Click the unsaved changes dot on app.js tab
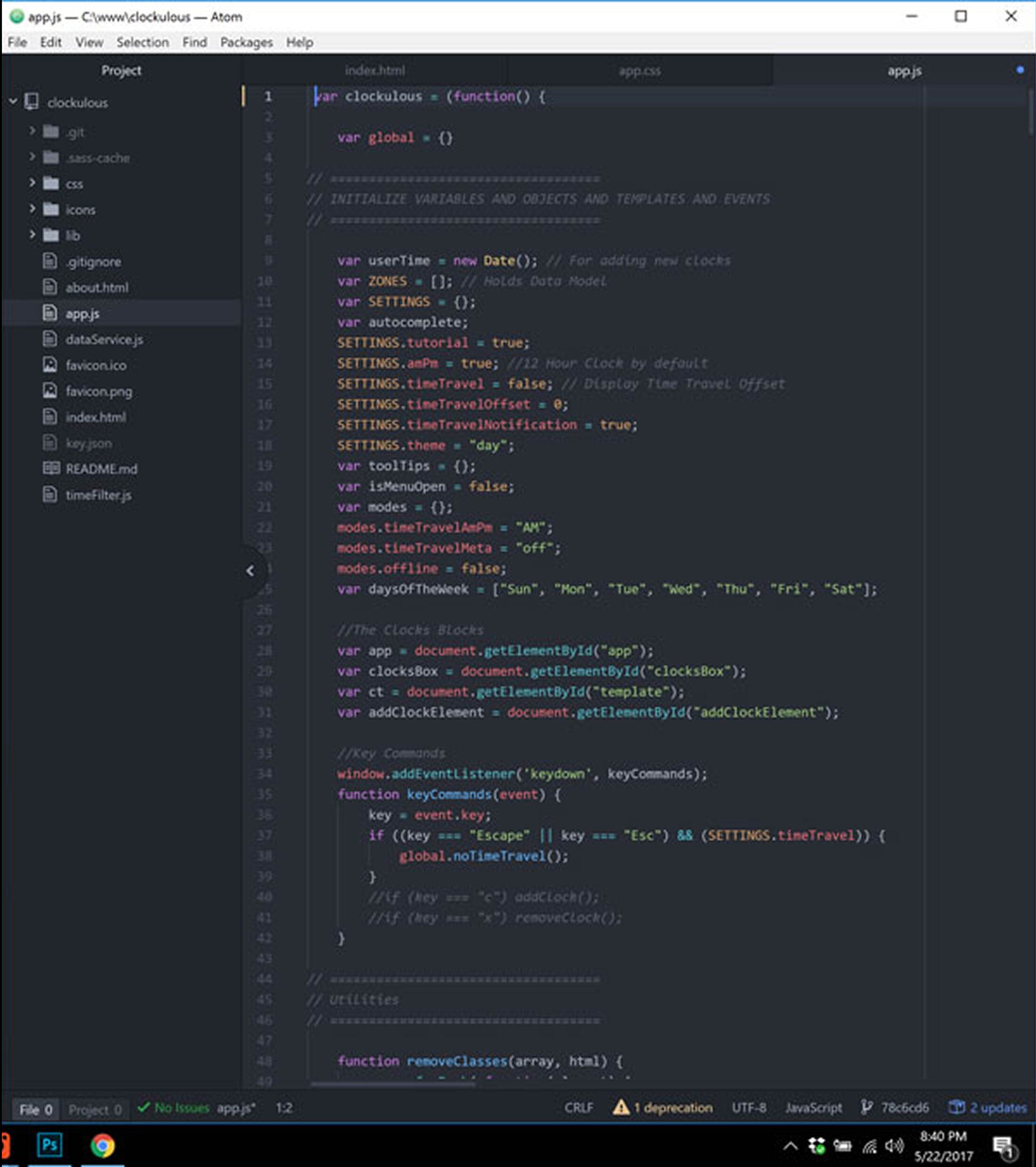Image resolution: width=1036 pixels, height=1167 pixels. [x=1020, y=71]
